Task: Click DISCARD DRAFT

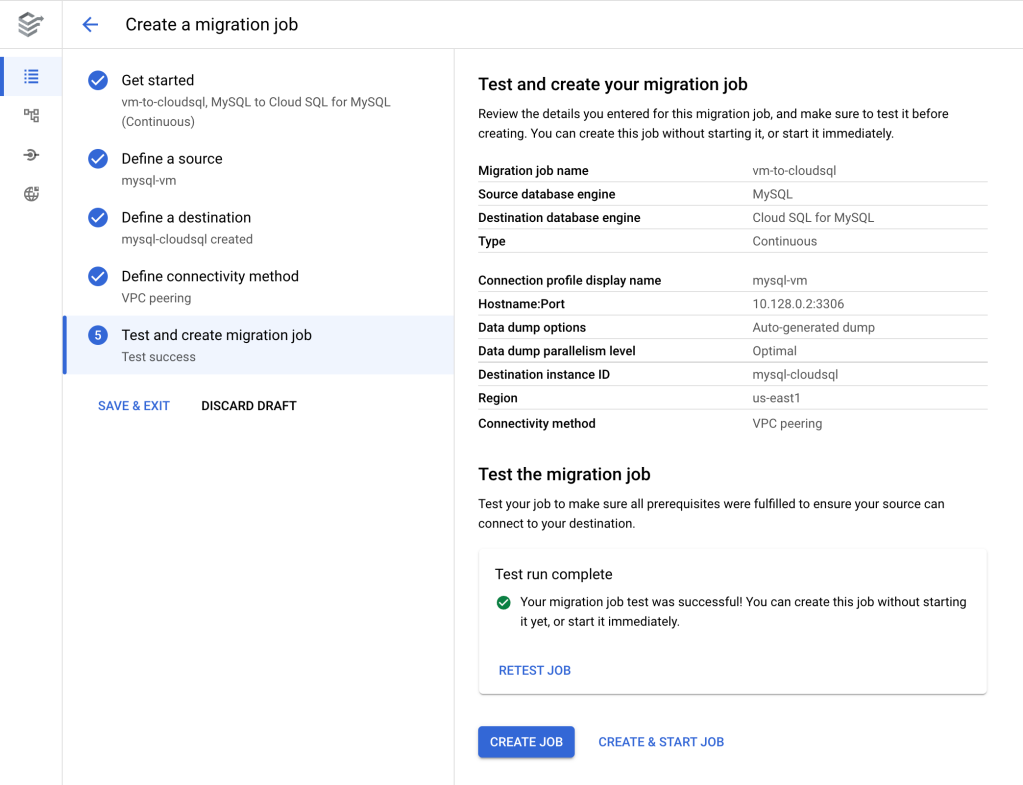Action: coord(249,406)
